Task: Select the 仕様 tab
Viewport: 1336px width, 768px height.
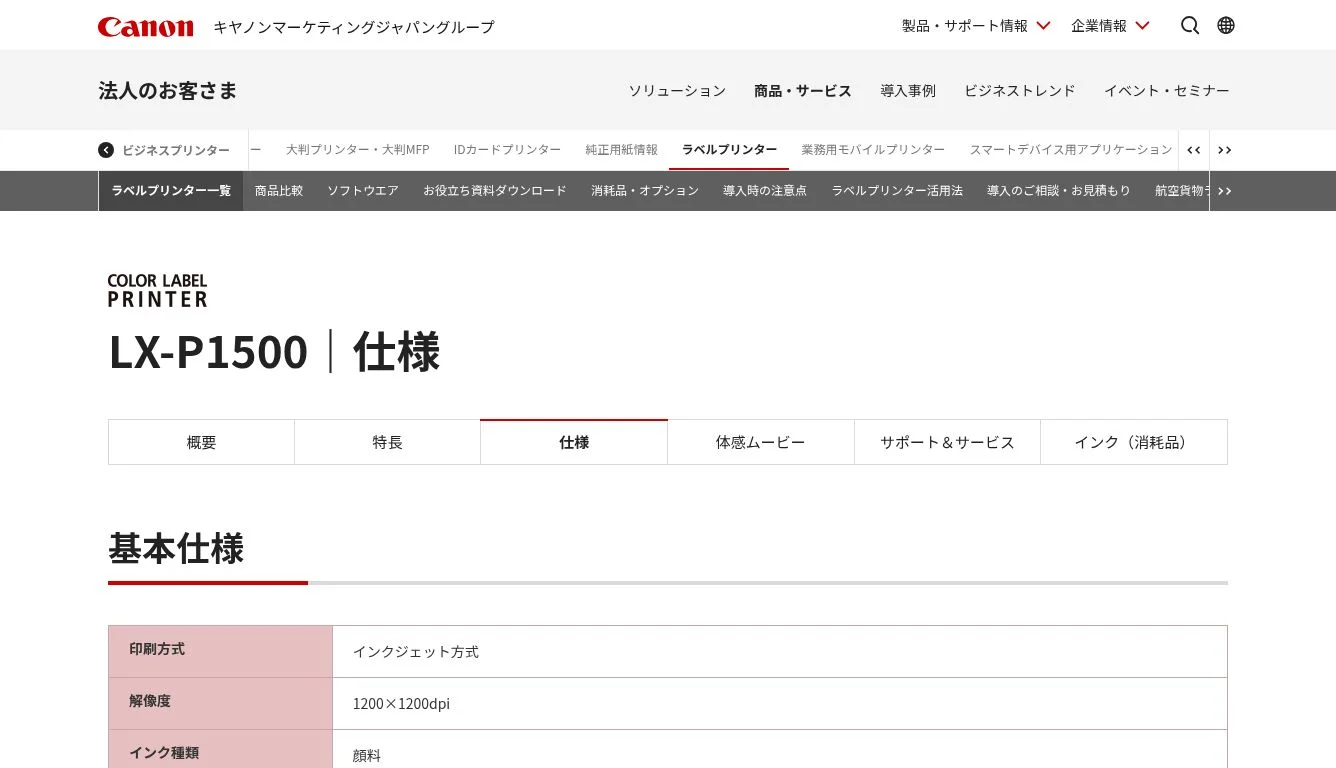Action: pos(574,442)
